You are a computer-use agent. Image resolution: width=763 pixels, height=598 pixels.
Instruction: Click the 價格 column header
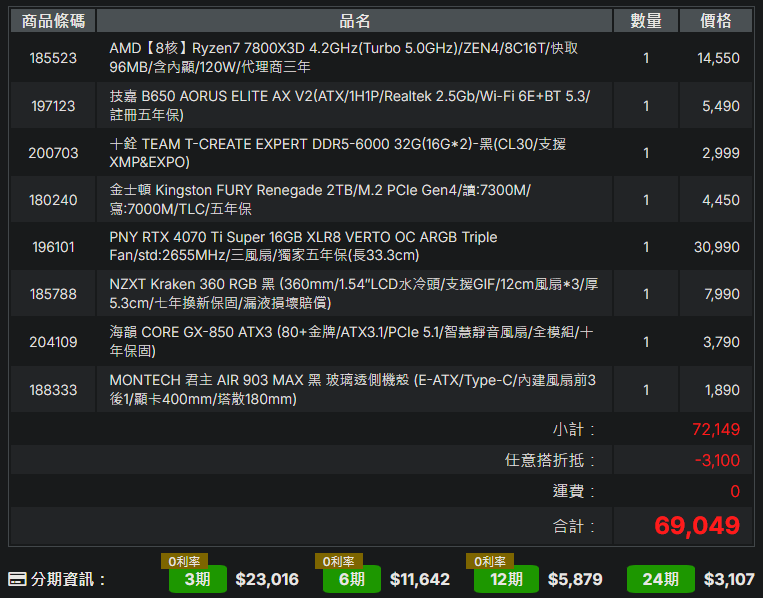tap(715, 21)
